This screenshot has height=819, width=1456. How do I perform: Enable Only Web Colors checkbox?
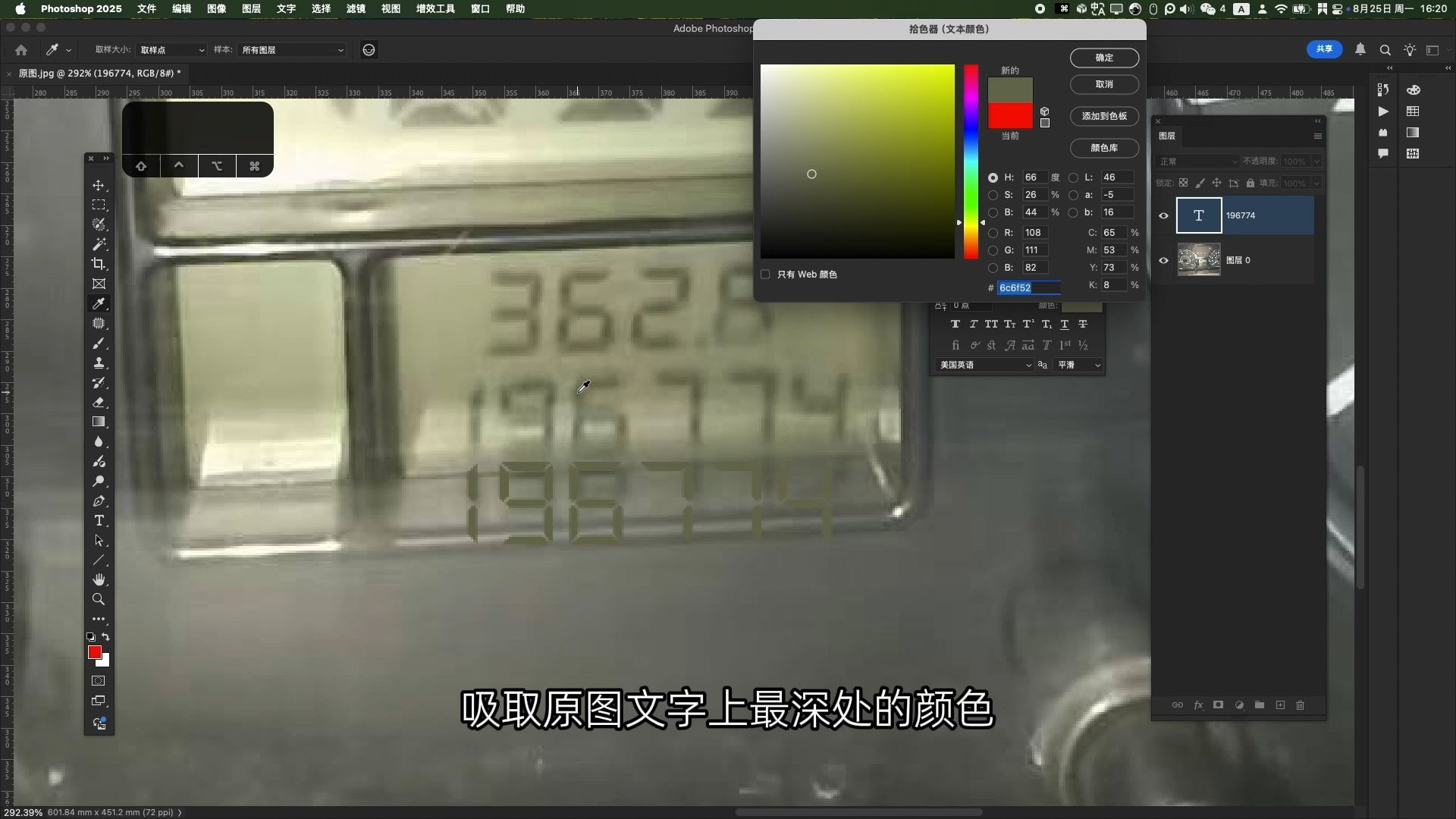[x=765, y=275]
